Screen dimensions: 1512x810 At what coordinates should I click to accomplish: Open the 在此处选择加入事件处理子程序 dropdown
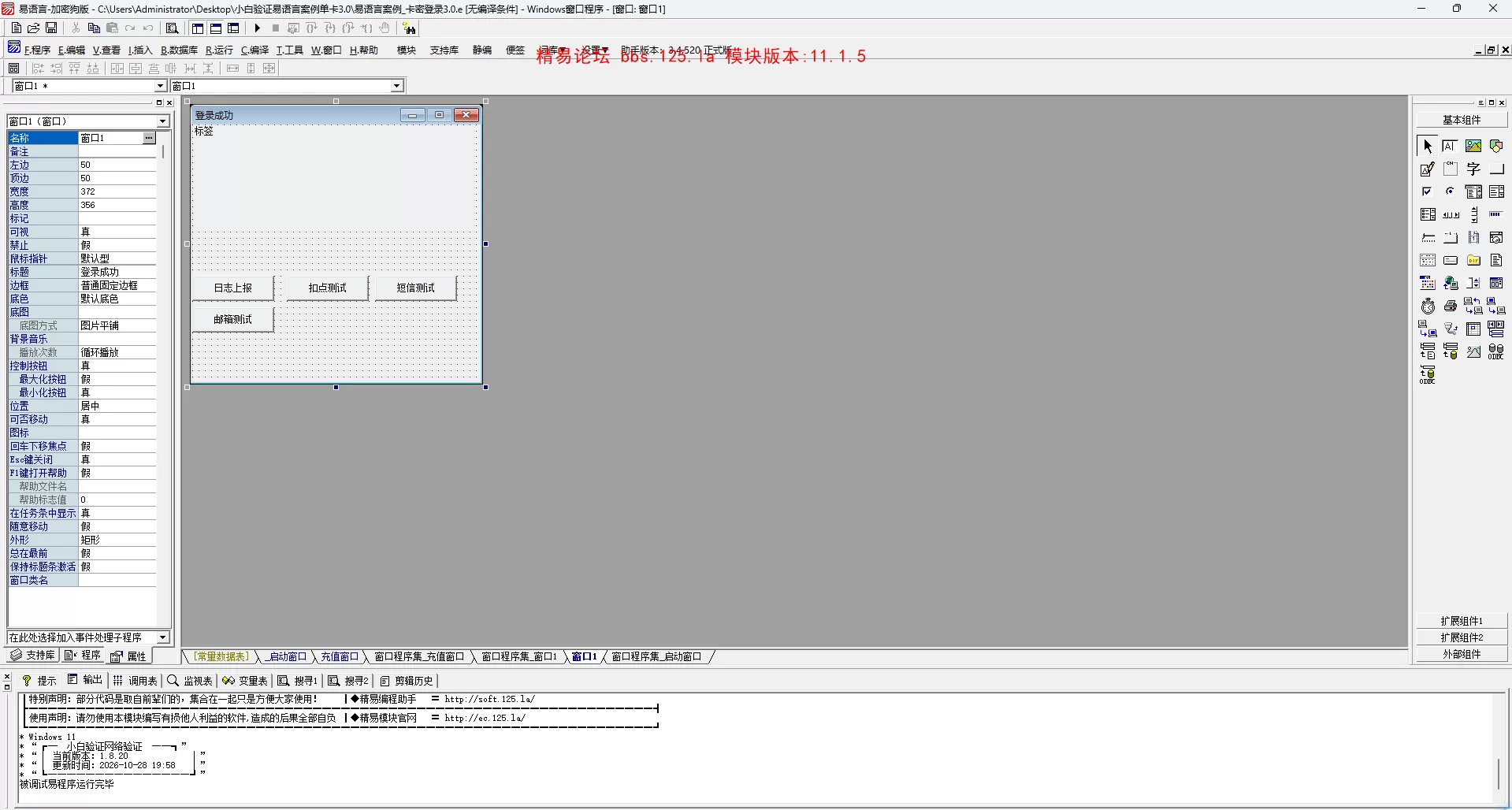coord(163,637)
